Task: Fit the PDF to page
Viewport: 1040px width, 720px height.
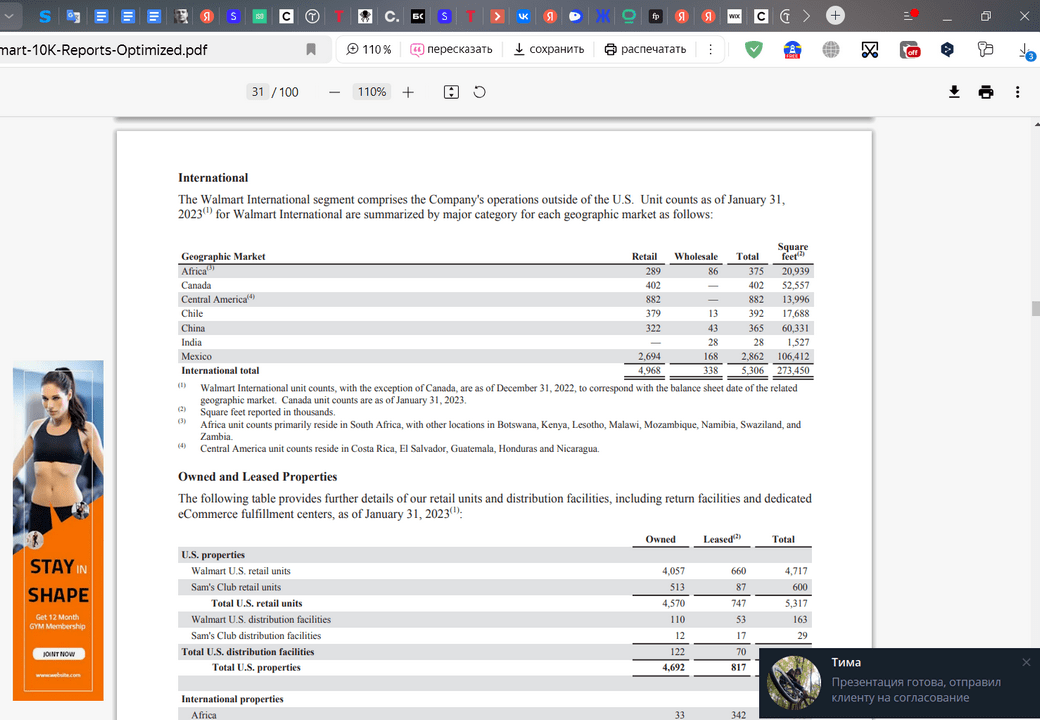Action: 451,92
